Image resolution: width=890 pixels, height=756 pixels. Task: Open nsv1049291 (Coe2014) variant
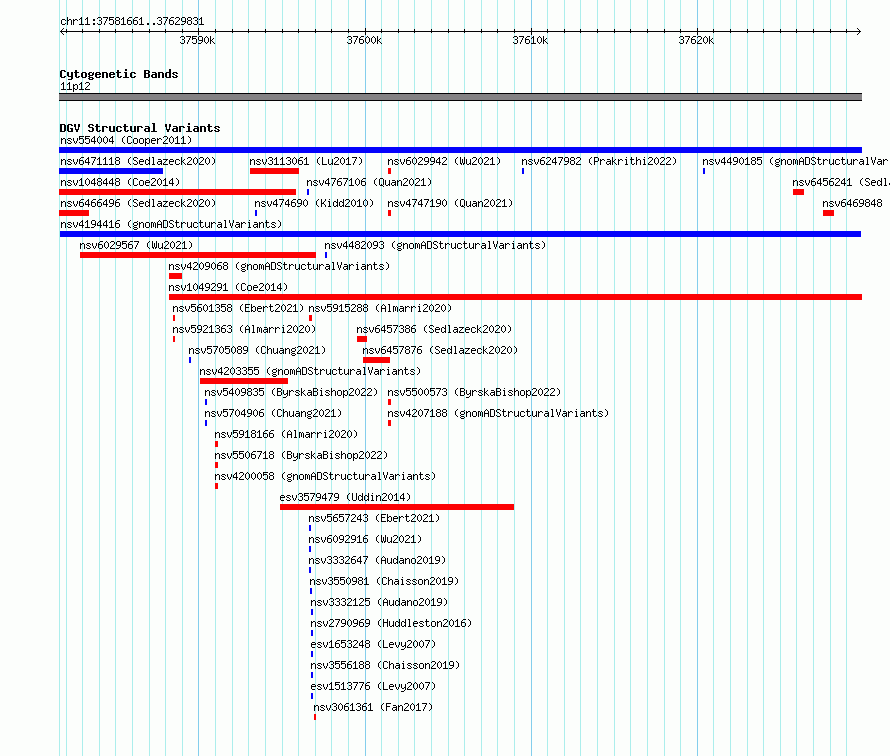228,287
